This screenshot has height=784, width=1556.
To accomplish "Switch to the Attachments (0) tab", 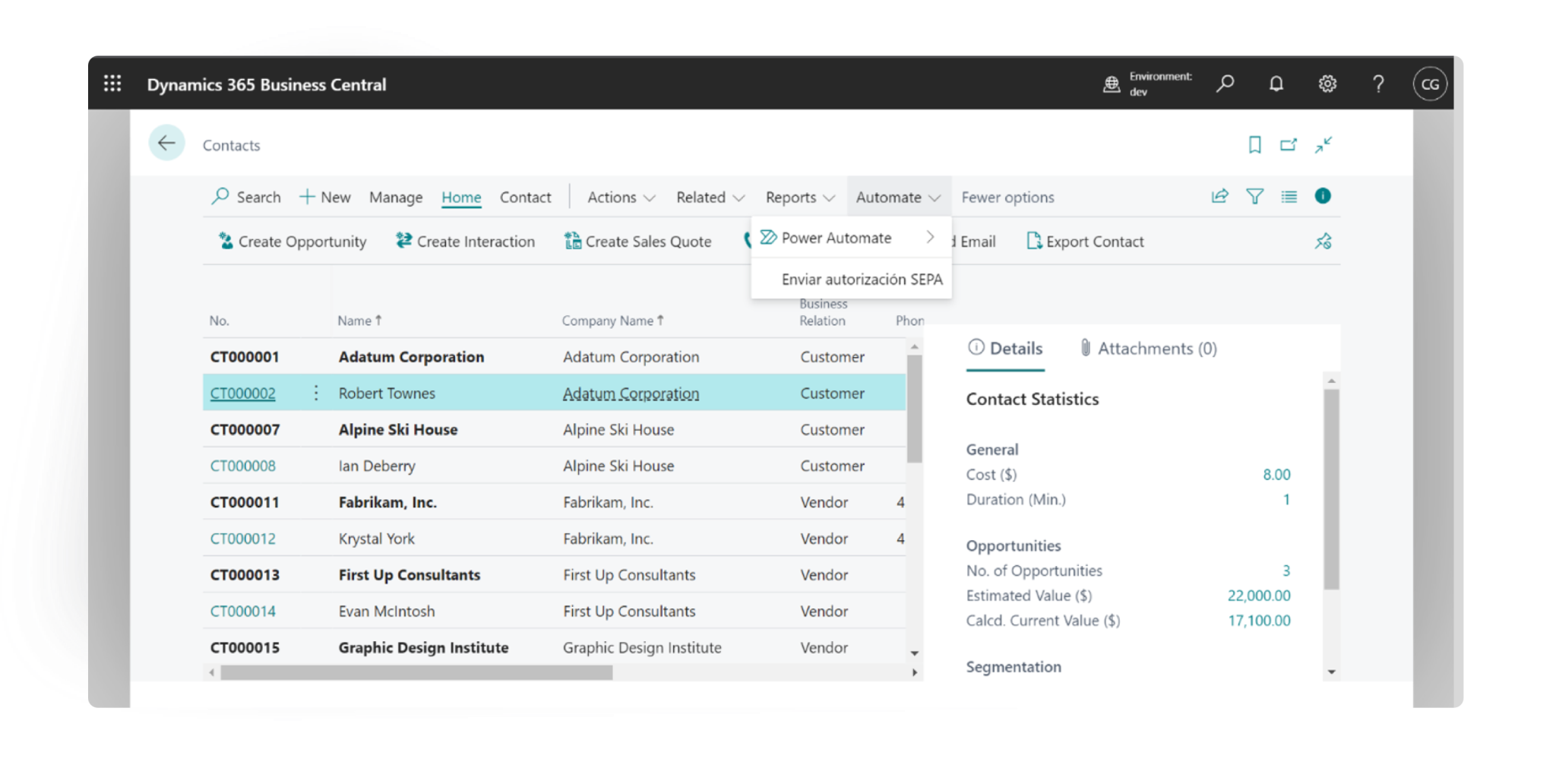I will [1148, 349].
